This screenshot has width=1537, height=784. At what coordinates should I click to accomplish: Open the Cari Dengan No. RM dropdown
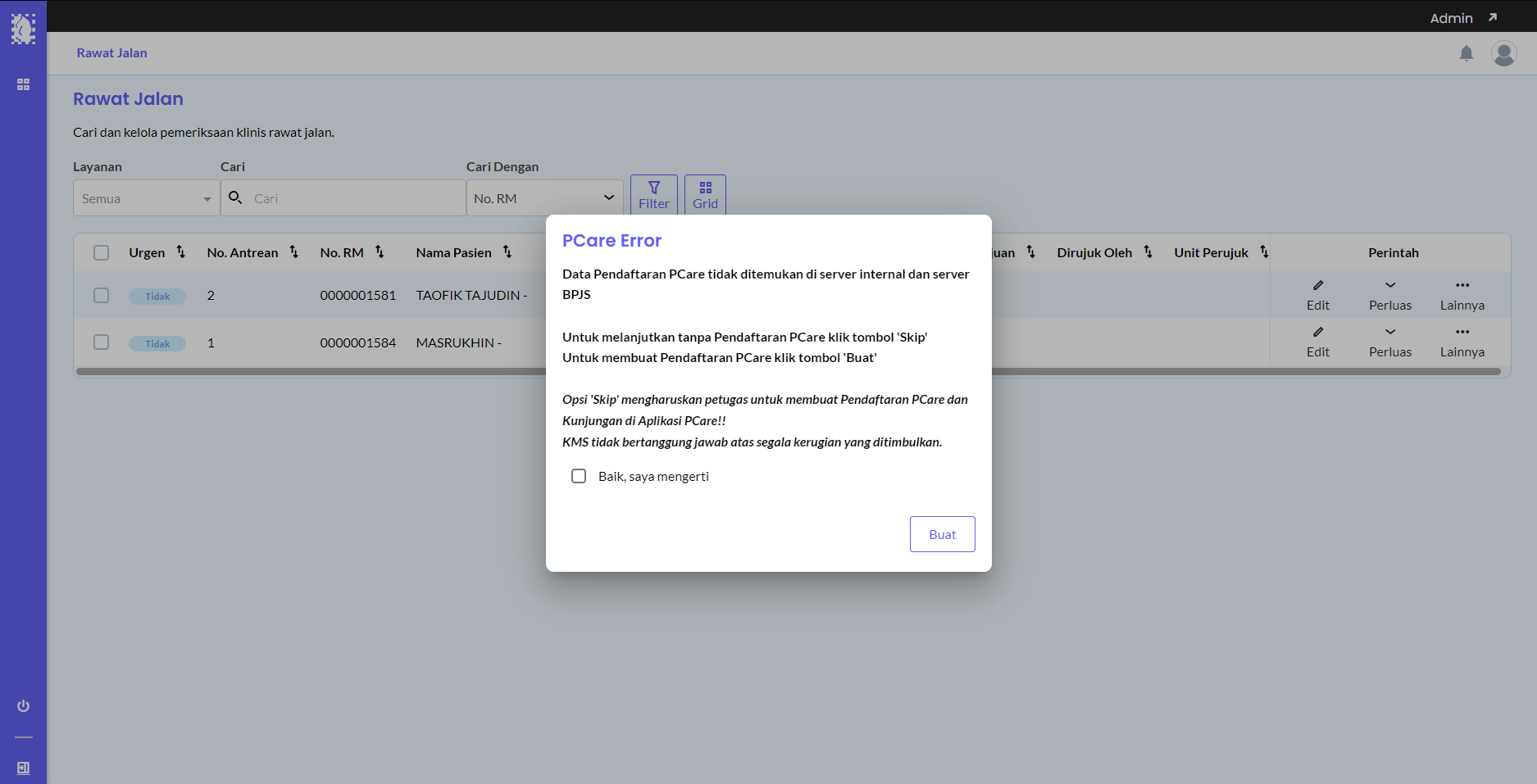[x=544, y=198]
